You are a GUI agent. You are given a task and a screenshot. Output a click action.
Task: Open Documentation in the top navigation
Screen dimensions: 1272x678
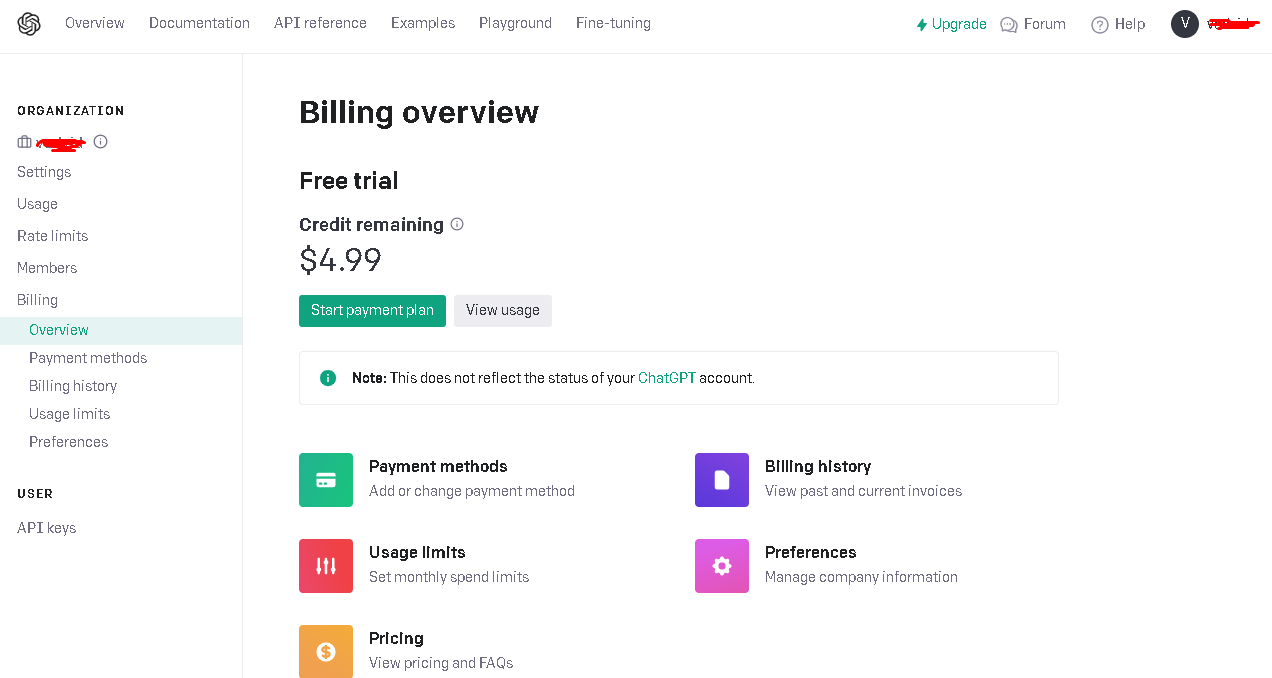point(199,23)
